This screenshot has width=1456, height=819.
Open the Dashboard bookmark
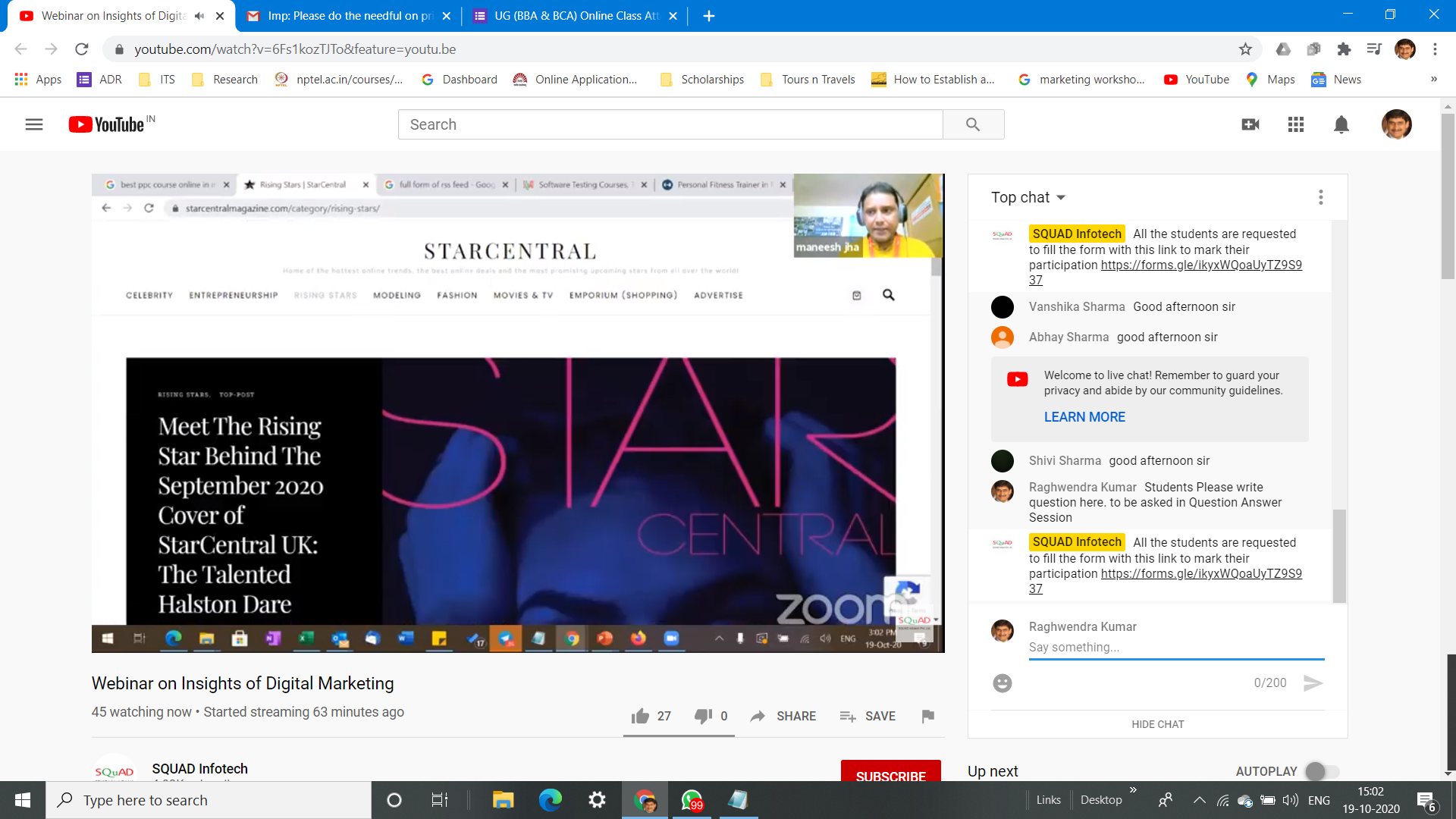pos(460,79)
